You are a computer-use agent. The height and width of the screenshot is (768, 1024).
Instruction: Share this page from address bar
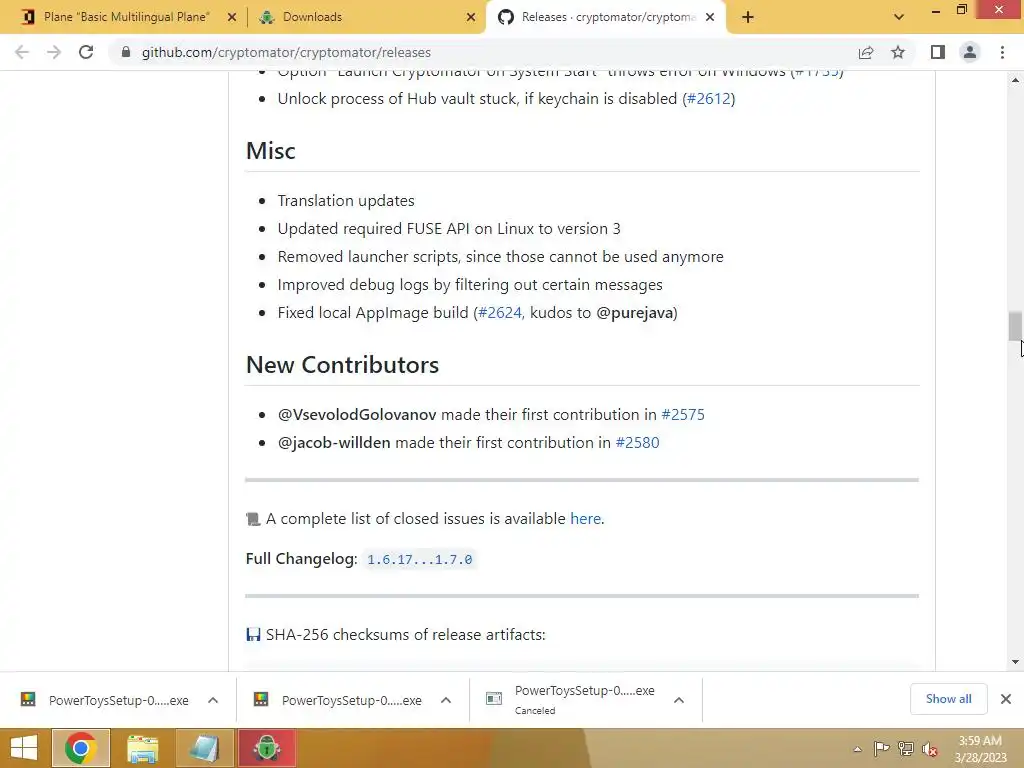(866, 52)
